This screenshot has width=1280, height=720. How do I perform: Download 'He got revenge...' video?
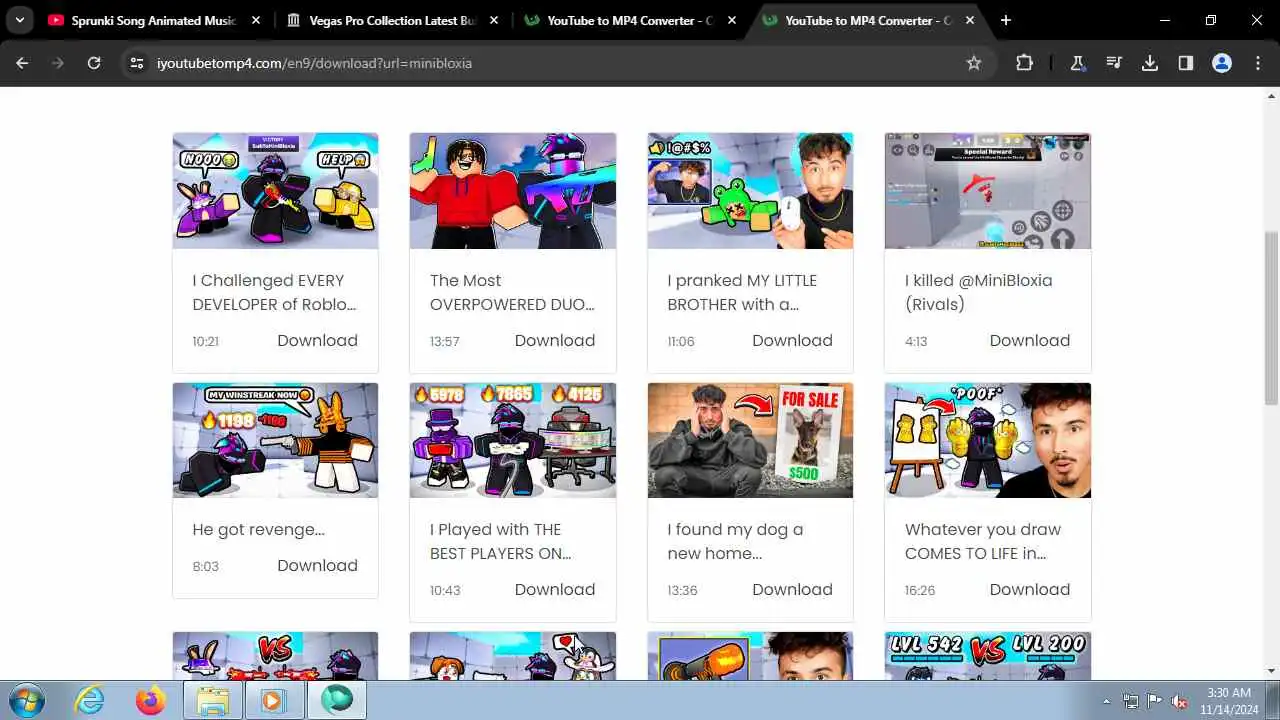[317, 565]
